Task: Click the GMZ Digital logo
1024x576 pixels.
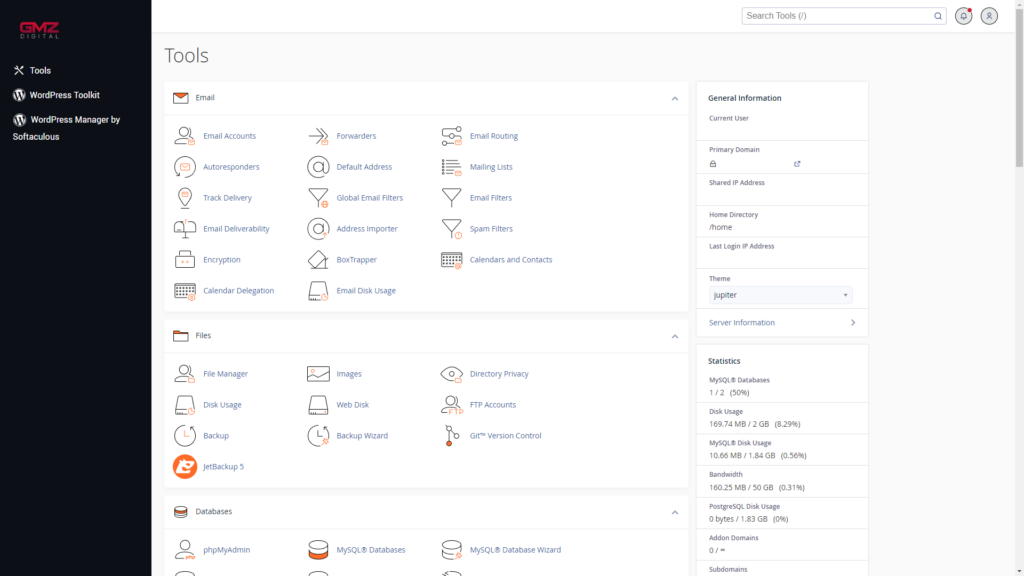Action: pos(39,30)
